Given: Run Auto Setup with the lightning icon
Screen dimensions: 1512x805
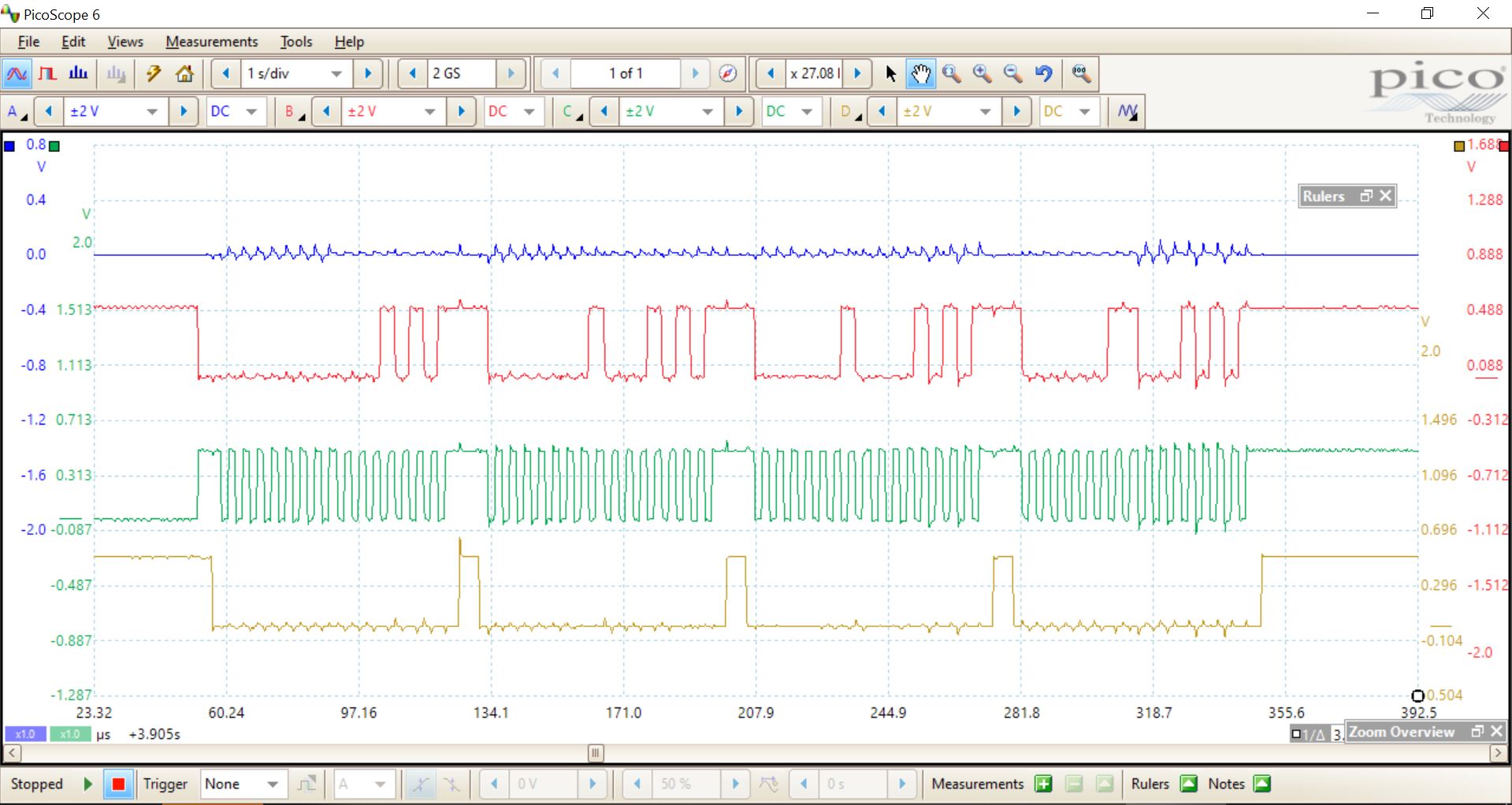Looking at the screenshot, I should [x=154, y=74].
